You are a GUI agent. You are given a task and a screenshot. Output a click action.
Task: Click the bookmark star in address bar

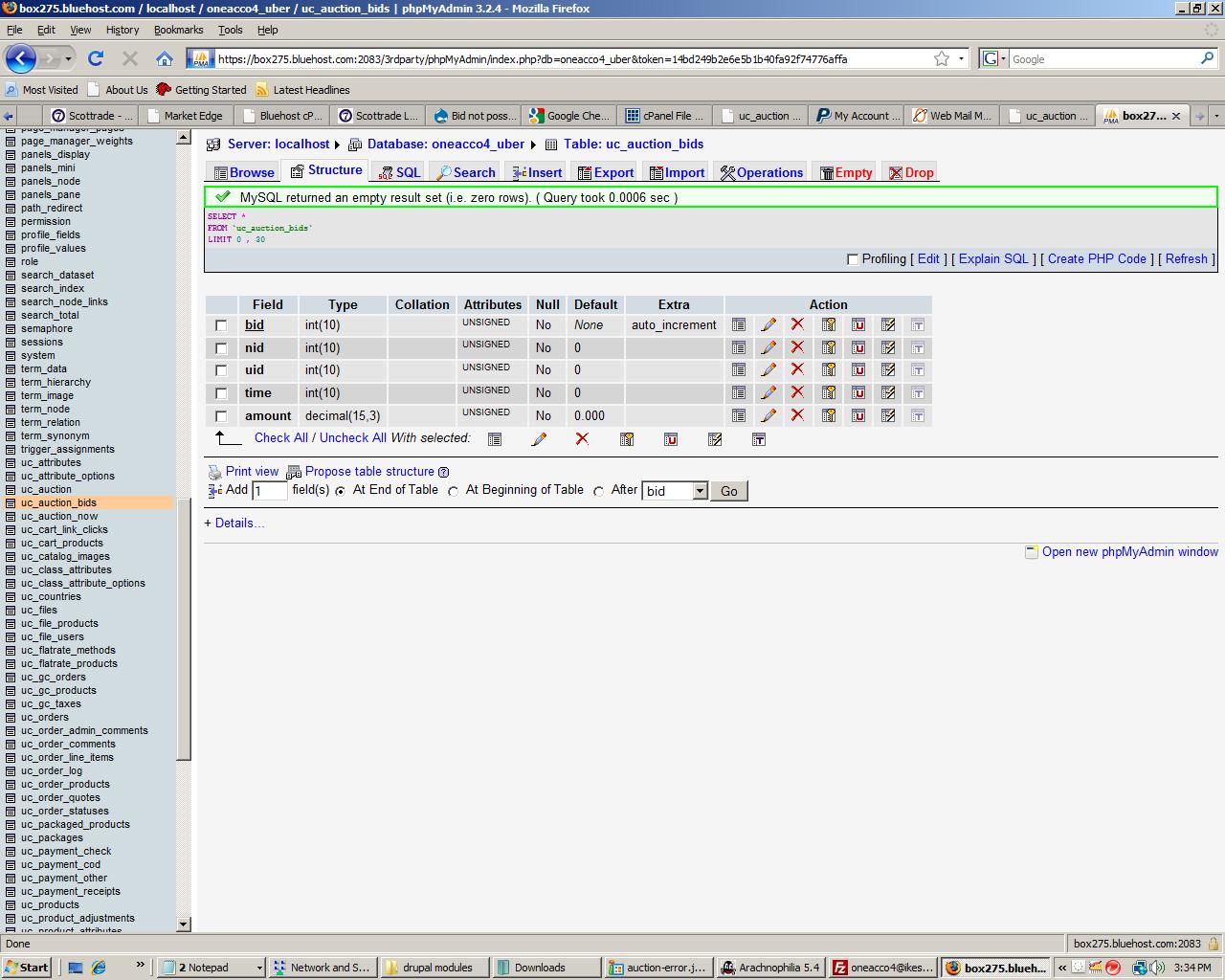pos(942,58)
